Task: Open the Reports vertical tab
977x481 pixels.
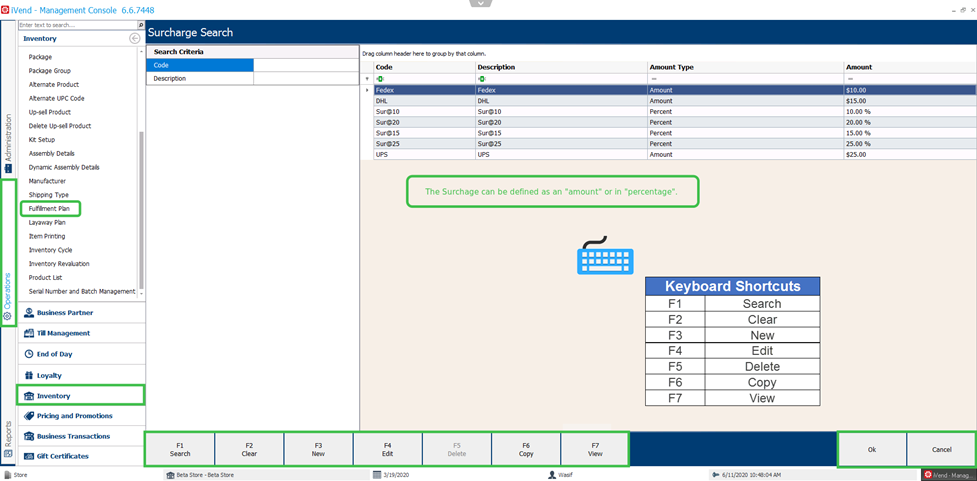Action: click(x=7, y=440)
